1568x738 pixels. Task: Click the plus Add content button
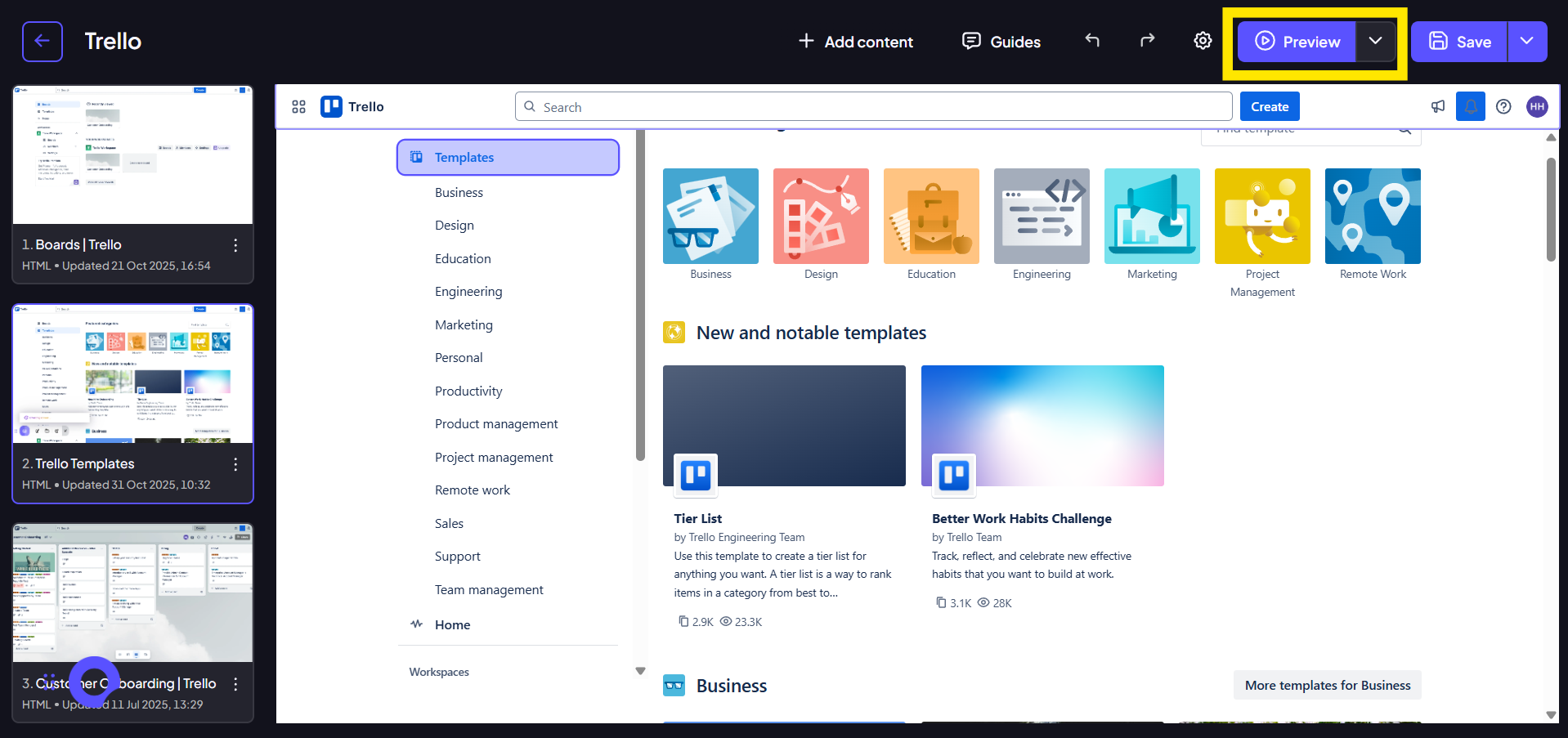[855, 42]
